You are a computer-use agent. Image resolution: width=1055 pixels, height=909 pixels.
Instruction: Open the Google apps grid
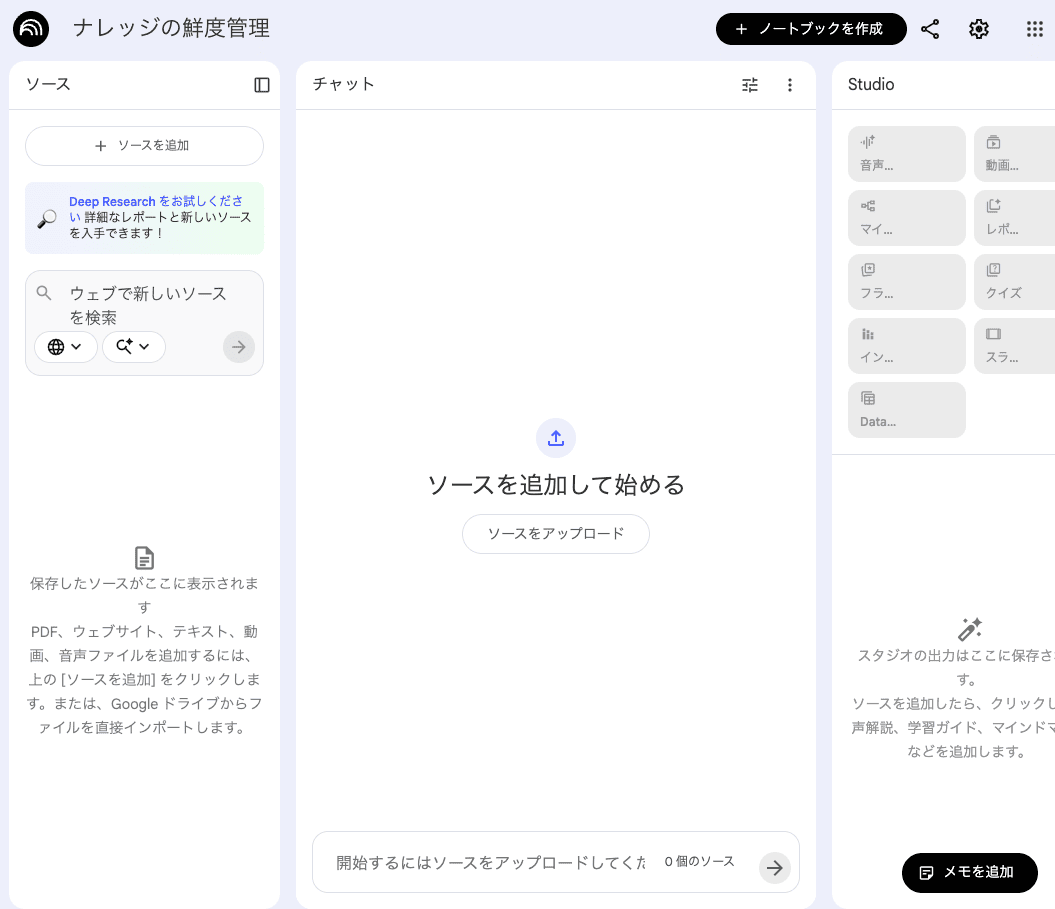tap(1035, 29)
